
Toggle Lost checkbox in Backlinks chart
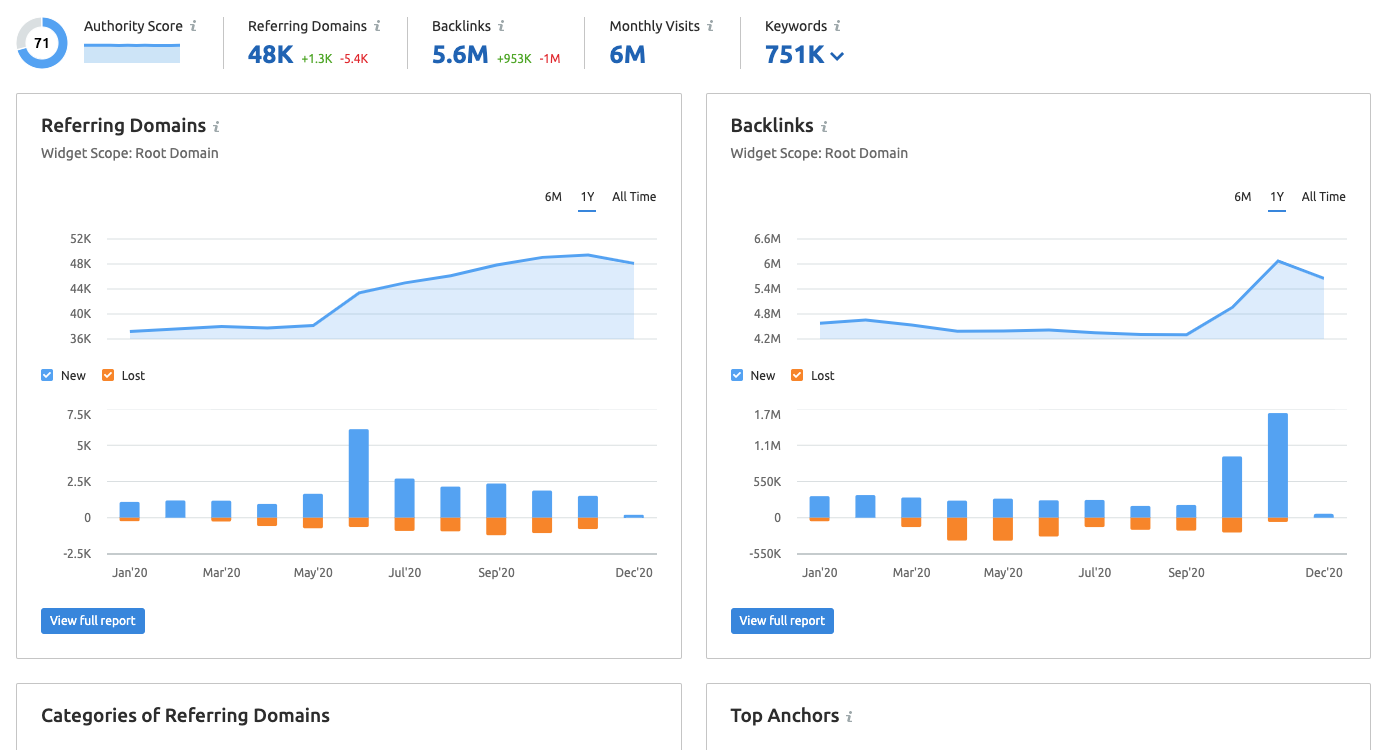797,376
